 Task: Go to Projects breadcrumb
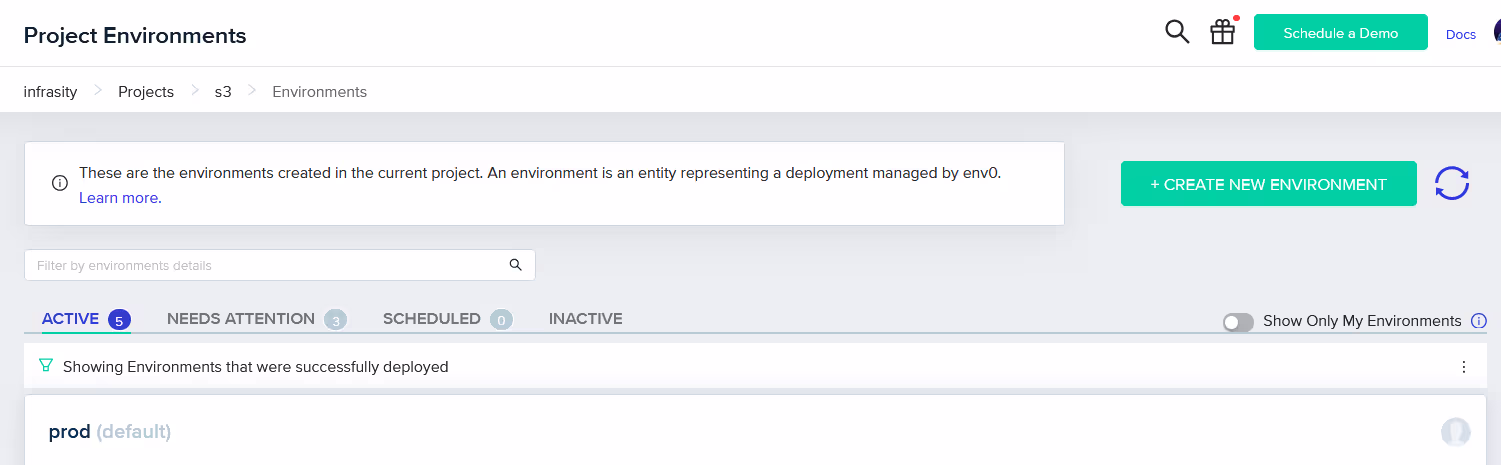[146, 92]
